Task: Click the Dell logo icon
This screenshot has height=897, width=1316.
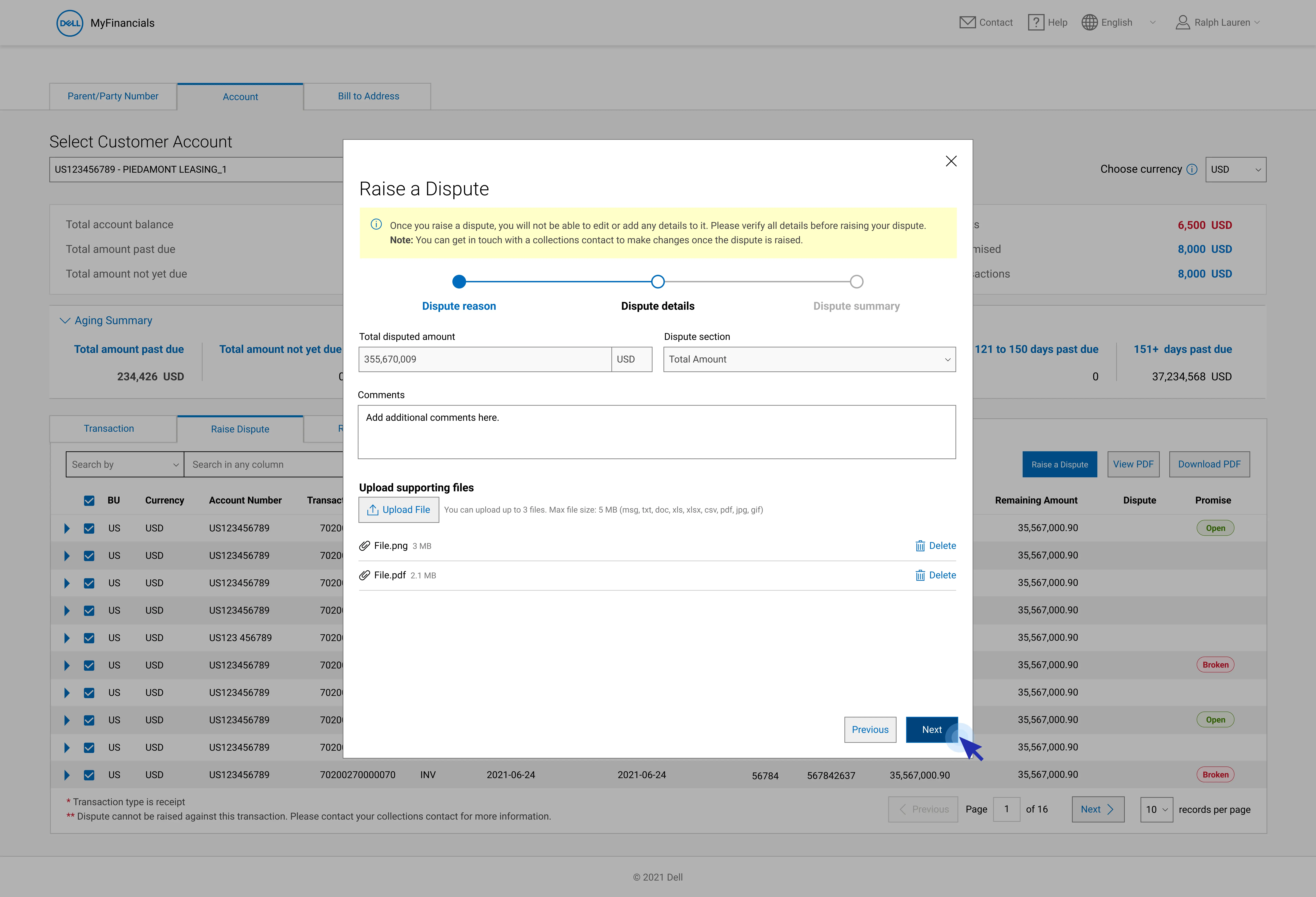Action: 70,23
